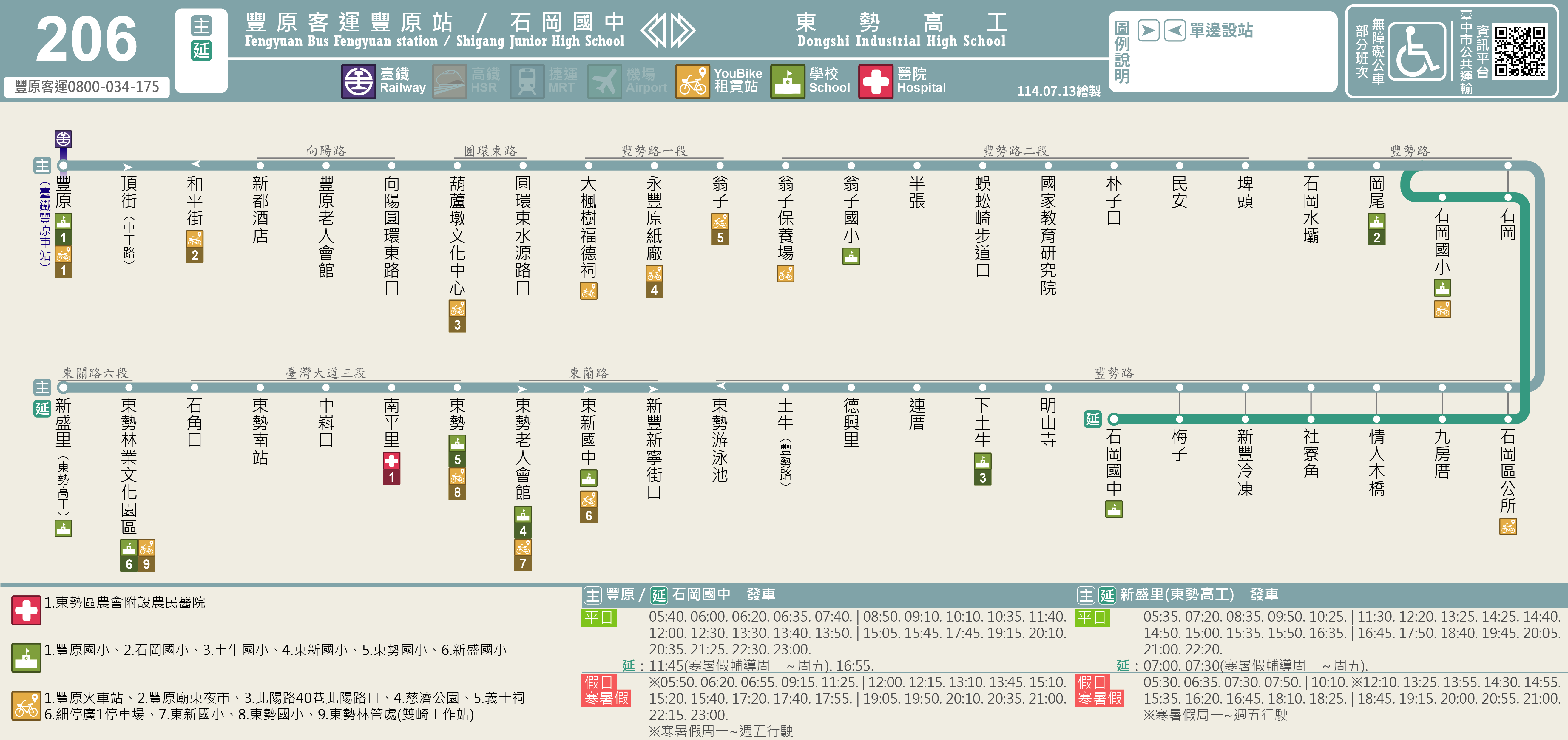Click the railway icon above 豐原 stop
Image resolution: width=1568 pixels, height=740 pixels.
click(x=63, y=139)
